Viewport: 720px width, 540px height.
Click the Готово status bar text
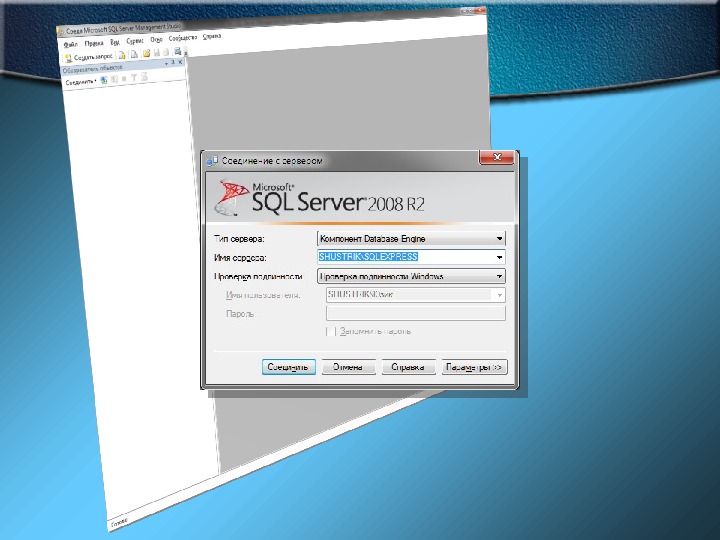click(x=118, y=523)
